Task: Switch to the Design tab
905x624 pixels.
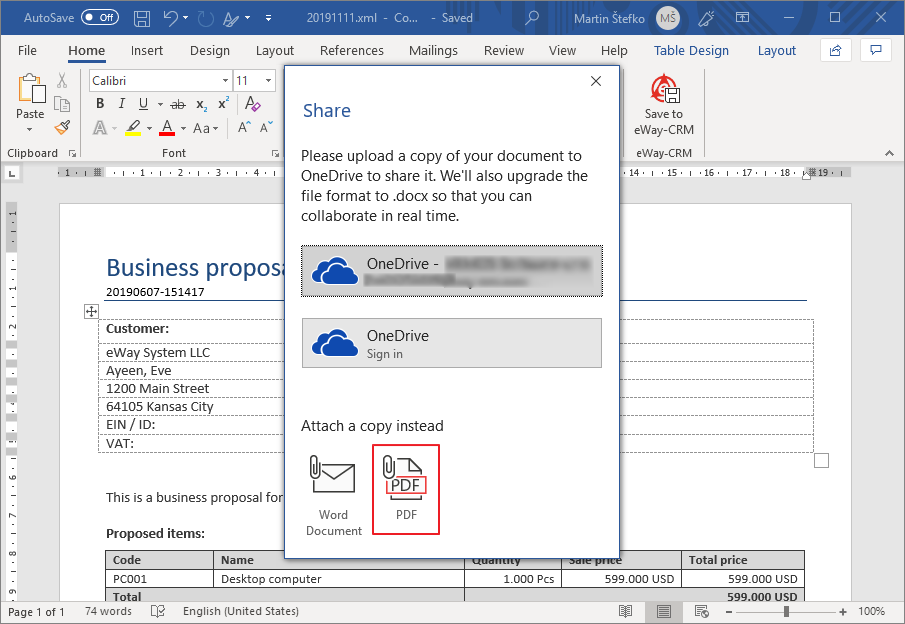Action: [x=210, y=51]
